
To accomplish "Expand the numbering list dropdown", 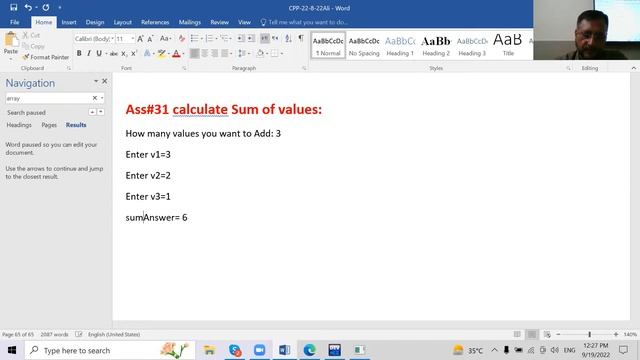I will [x=216, y=39].
